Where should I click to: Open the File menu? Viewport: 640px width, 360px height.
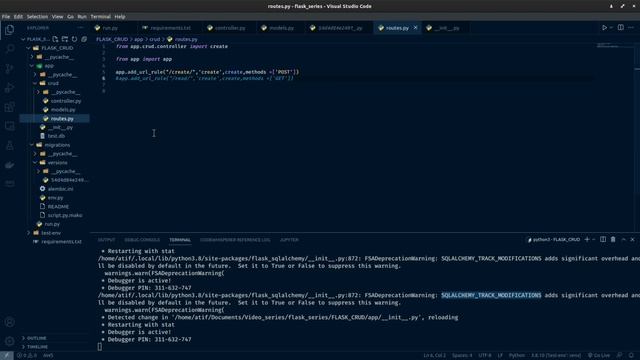(6, 17)
